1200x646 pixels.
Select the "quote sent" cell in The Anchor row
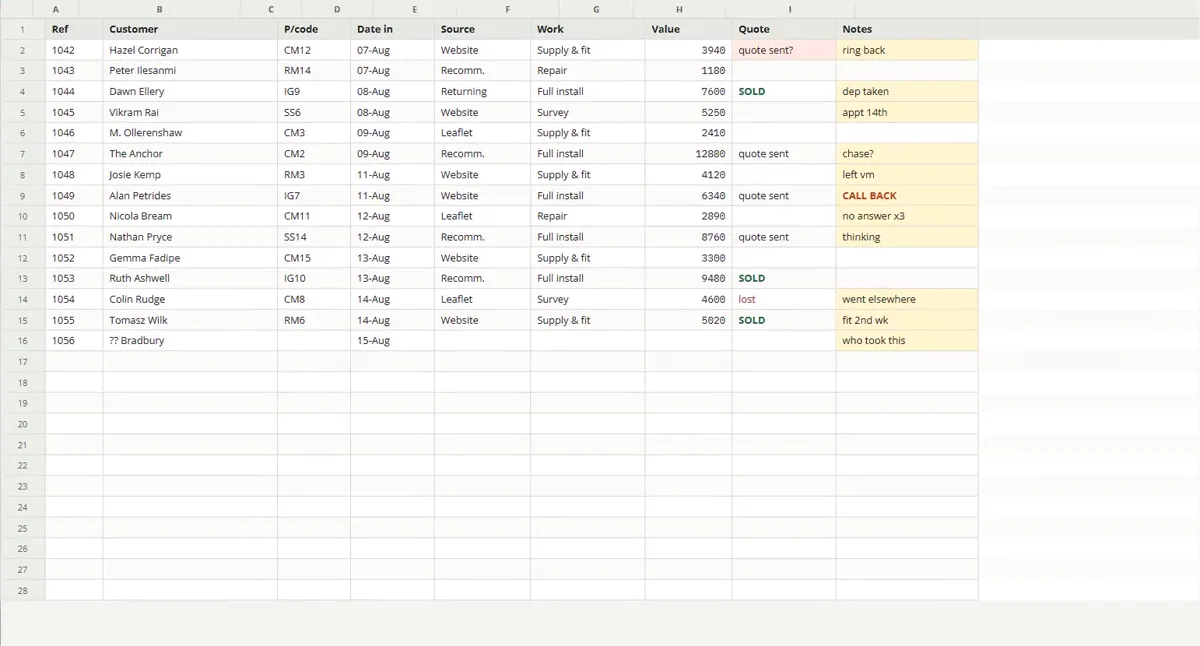pyautogui.click(x=784, y=154)
